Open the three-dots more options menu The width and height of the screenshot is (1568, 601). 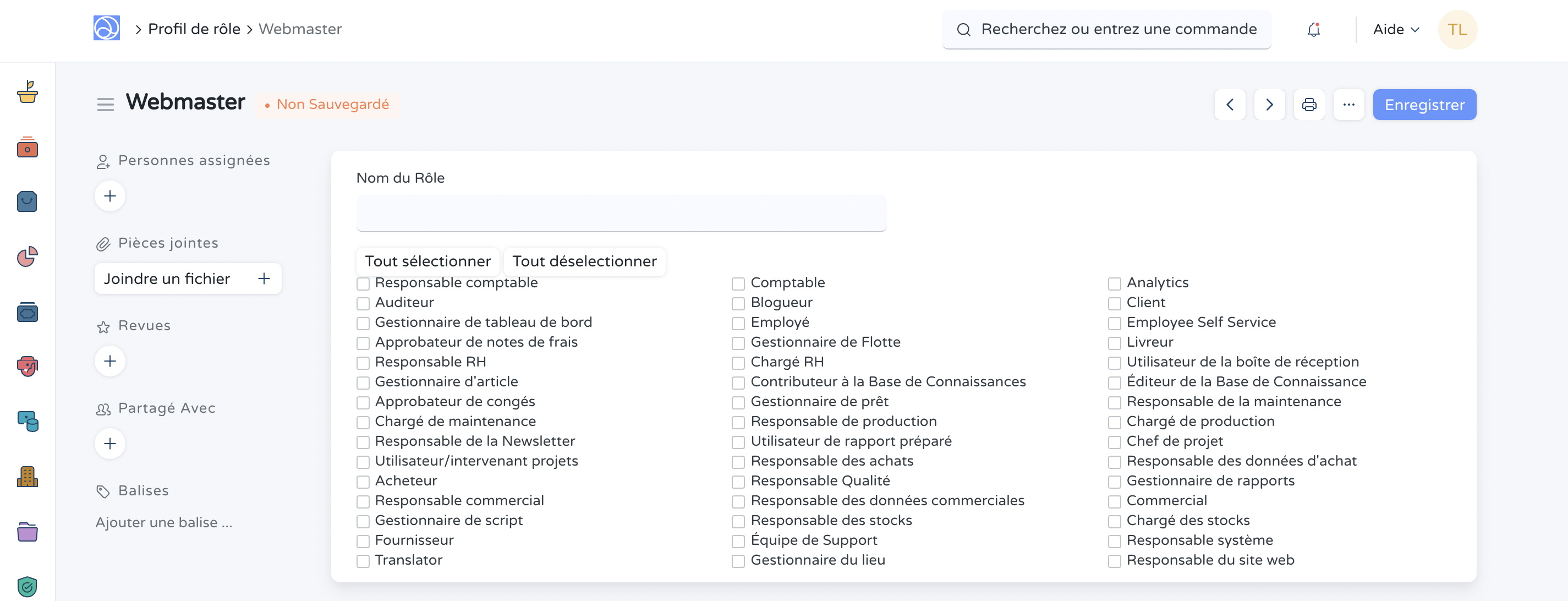1348,105
